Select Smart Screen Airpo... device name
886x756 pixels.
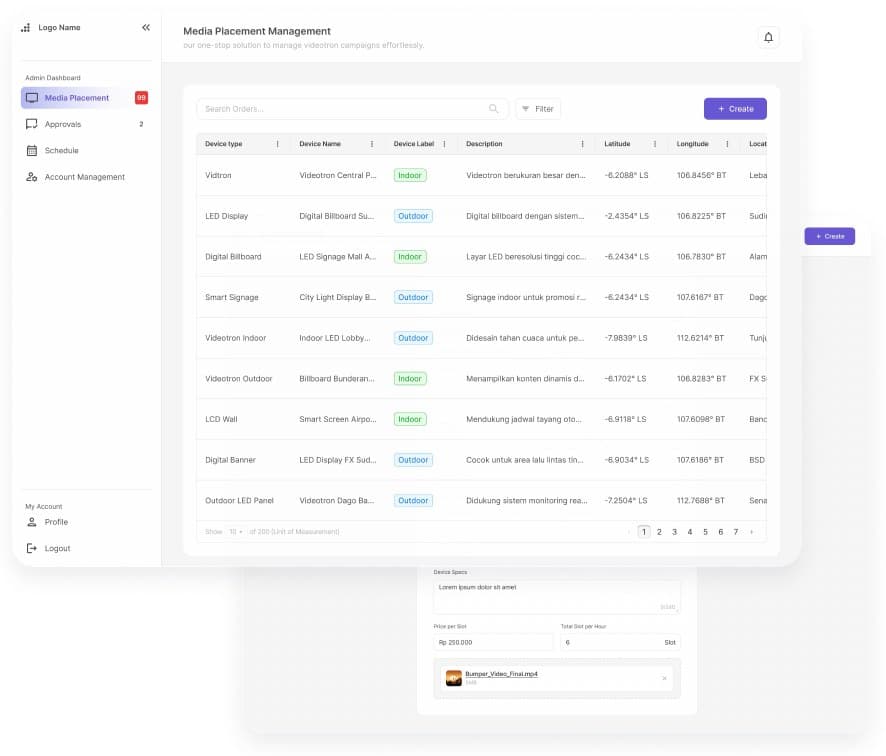click(x=337, y=419)
